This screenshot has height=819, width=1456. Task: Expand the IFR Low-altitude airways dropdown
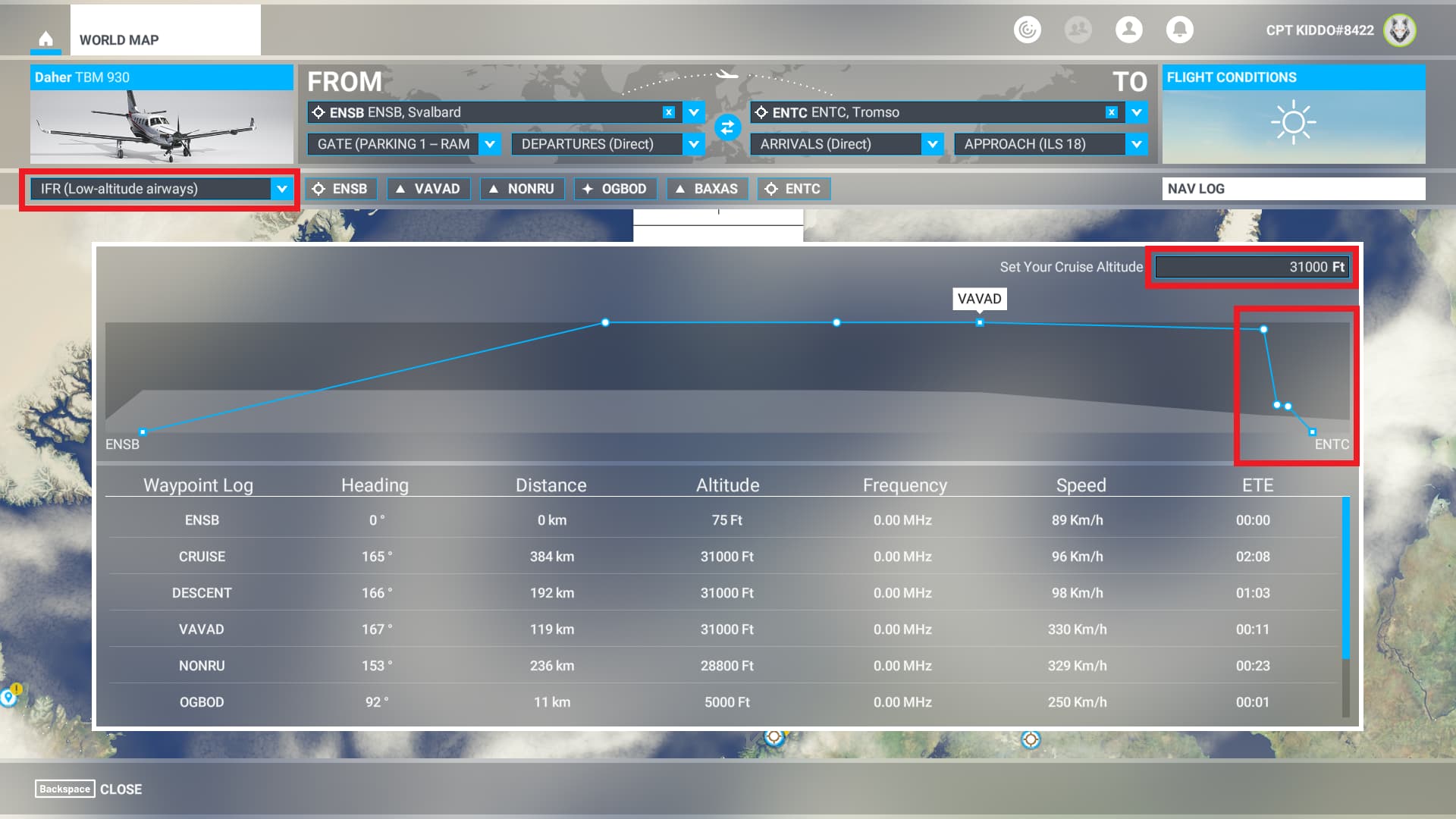[x=281, y=189]
